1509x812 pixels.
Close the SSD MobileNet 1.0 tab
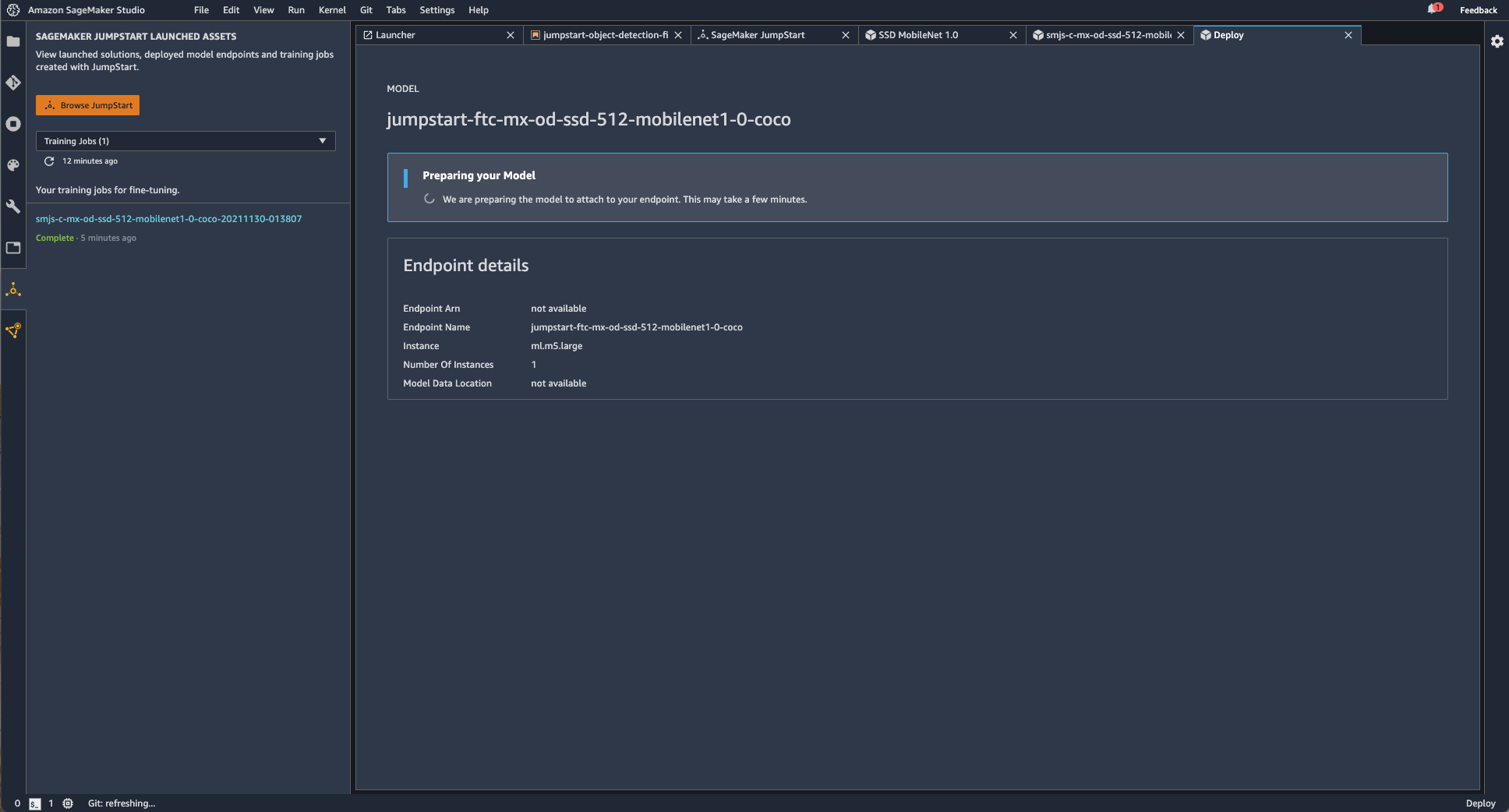(x=1013, y=35)
